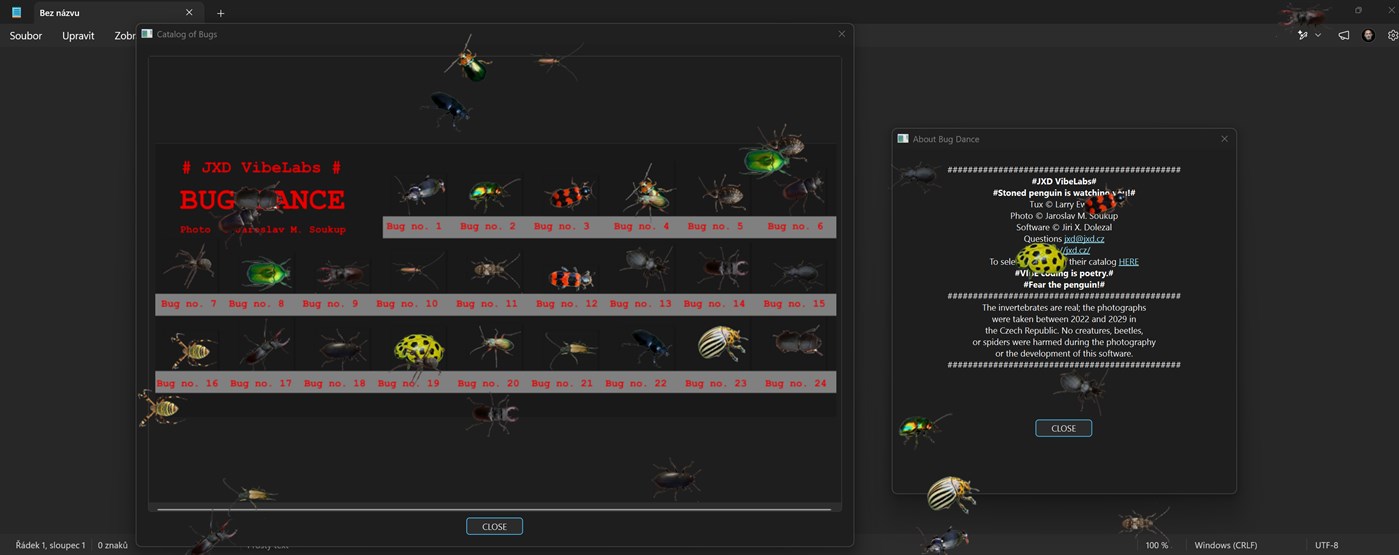Choose the bug image above Bug no. 4

click(x=645, y=192)
